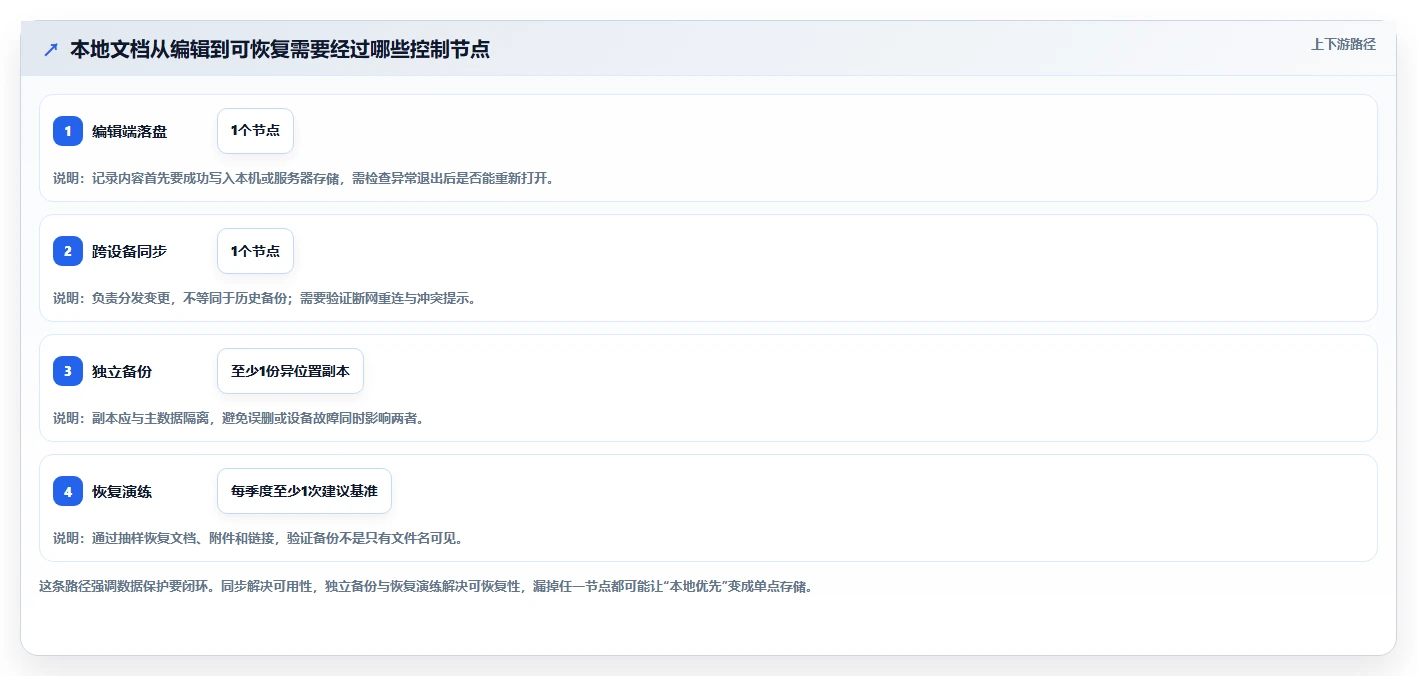This screenshot has height=676, width=1417.
Task: Click step number 3 badge
Action: coord(68,371)
